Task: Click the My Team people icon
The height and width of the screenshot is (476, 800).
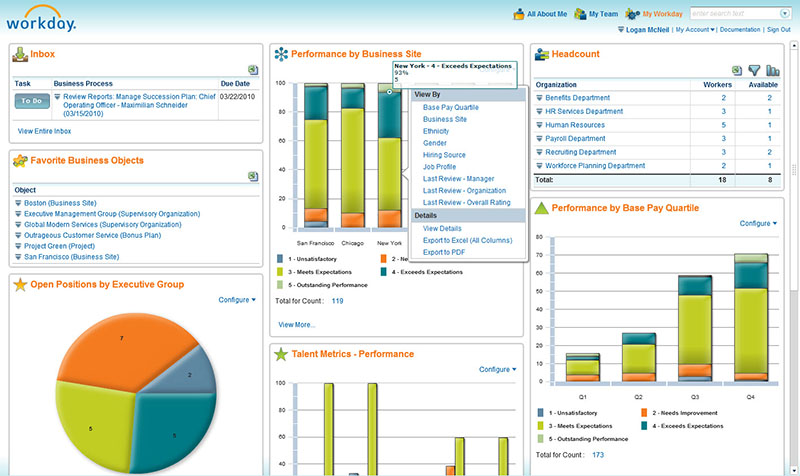Action: click(x=580, y=14)
